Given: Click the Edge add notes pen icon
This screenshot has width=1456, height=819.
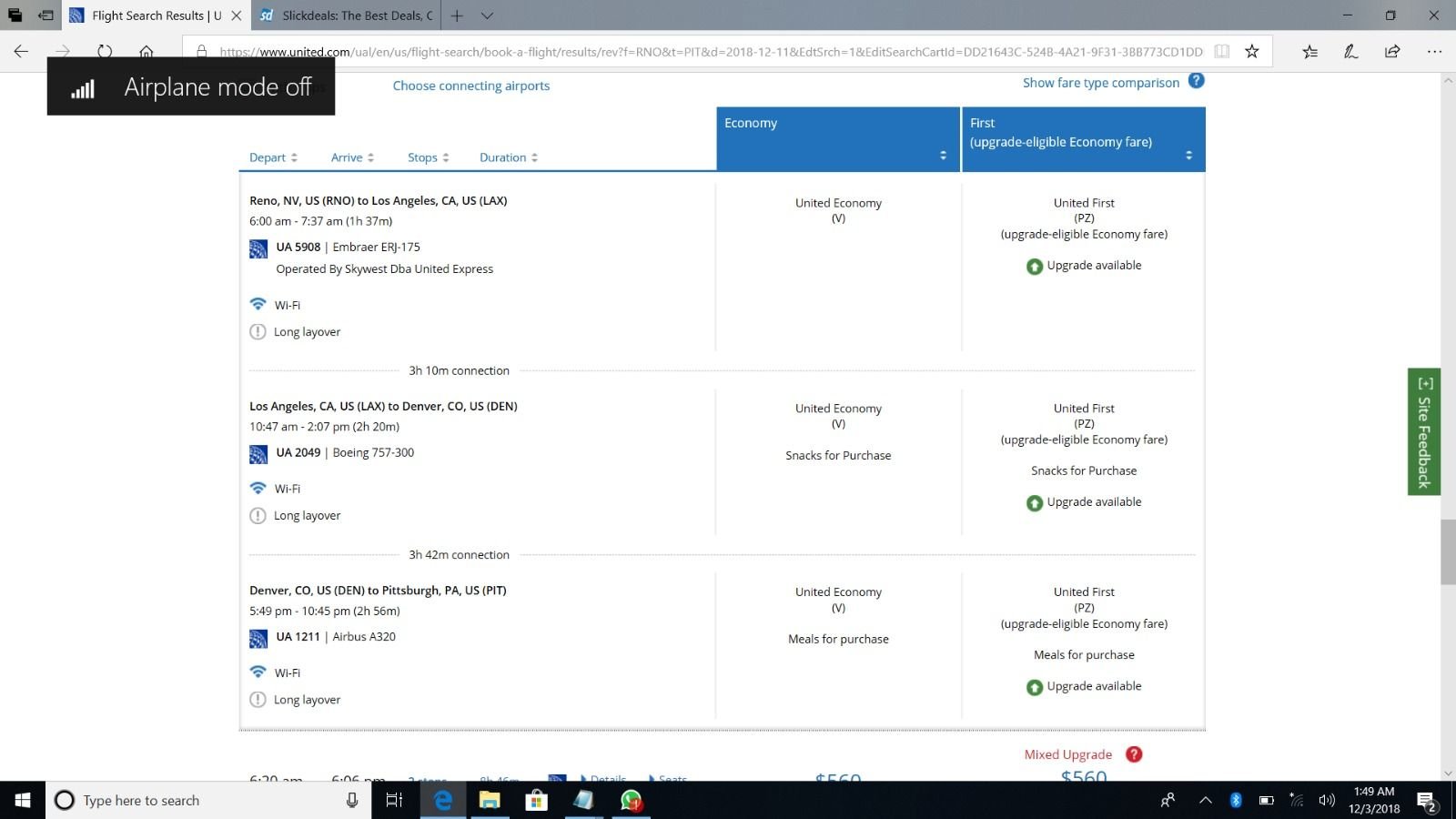Looking at the screenshot, I should pyautogui.click(x=1351, y=52).
